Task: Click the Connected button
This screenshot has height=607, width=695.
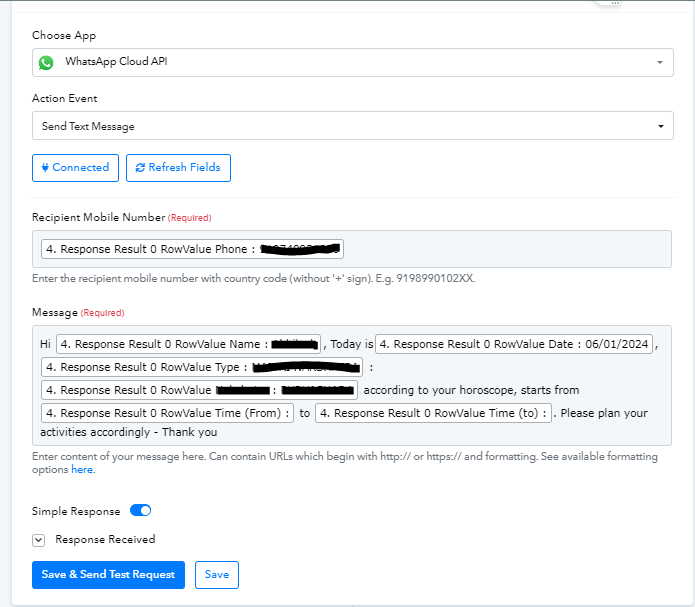Action: [75, 168]
